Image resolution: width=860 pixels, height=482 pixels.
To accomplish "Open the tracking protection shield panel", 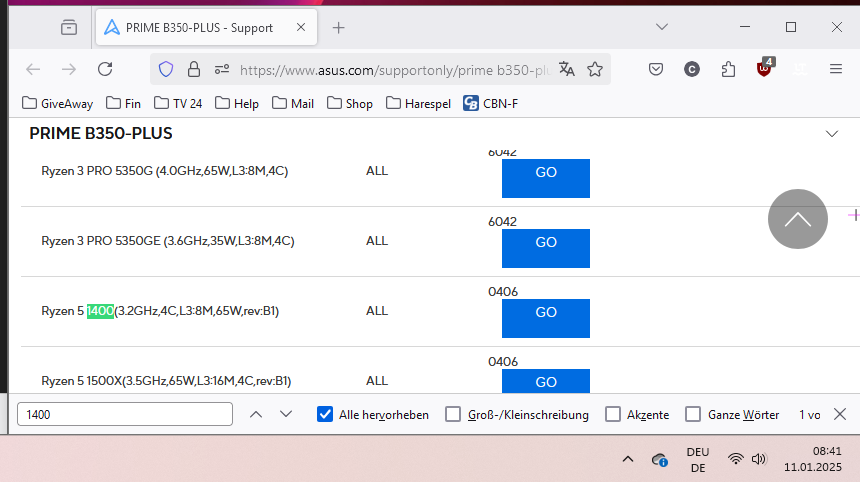I will 166,69.
